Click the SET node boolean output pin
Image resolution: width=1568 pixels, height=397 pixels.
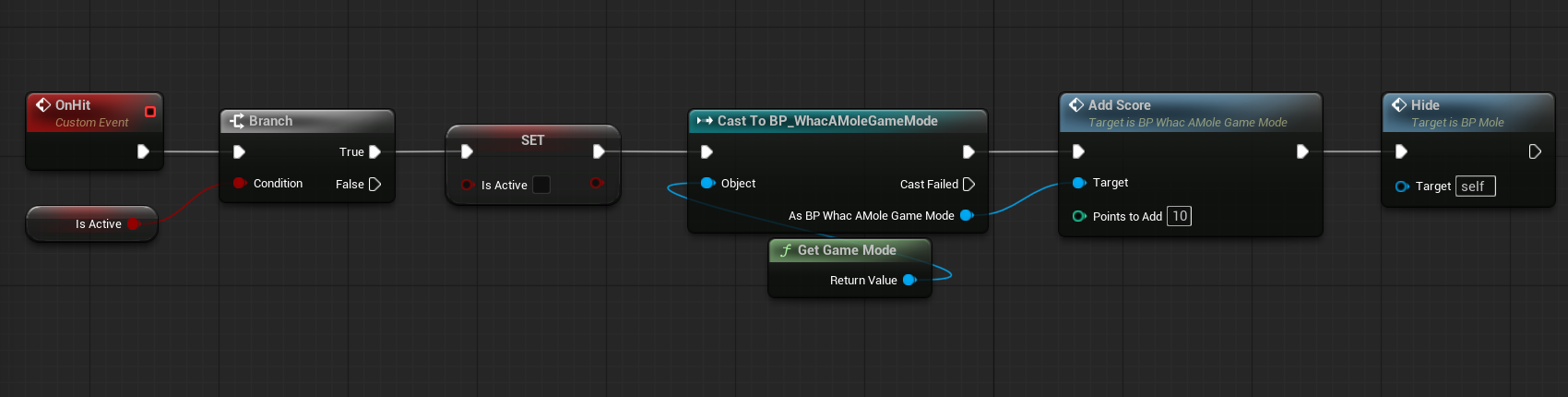click(597, 183)
